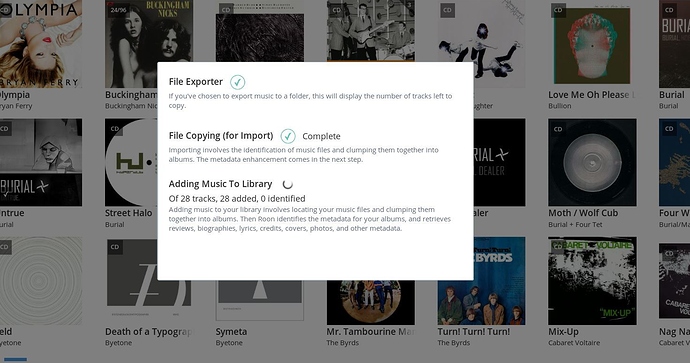
Task: Click the 'File Exporter' heading
Action: 196,81
